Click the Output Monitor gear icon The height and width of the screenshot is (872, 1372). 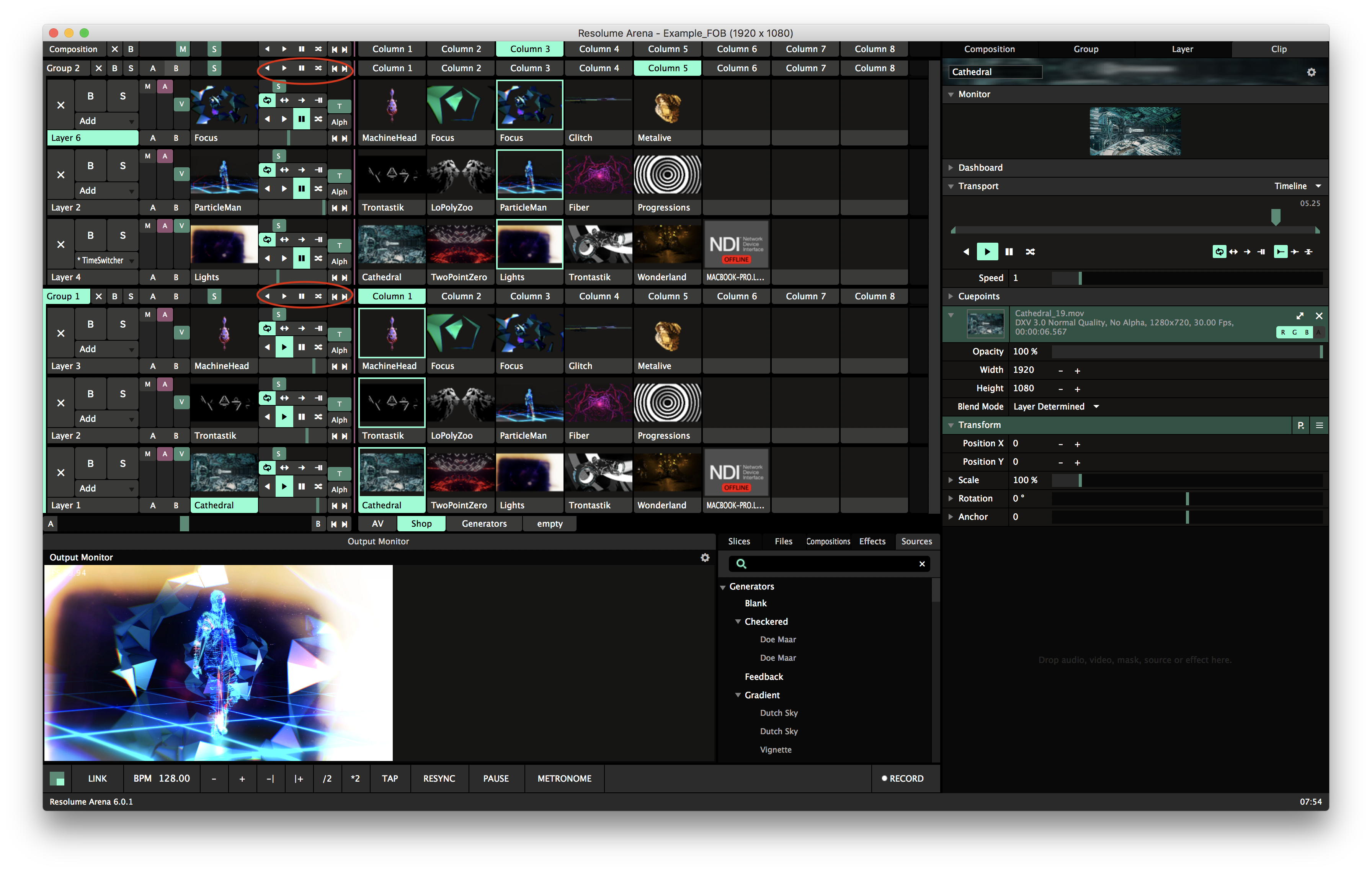coord(705,557)
